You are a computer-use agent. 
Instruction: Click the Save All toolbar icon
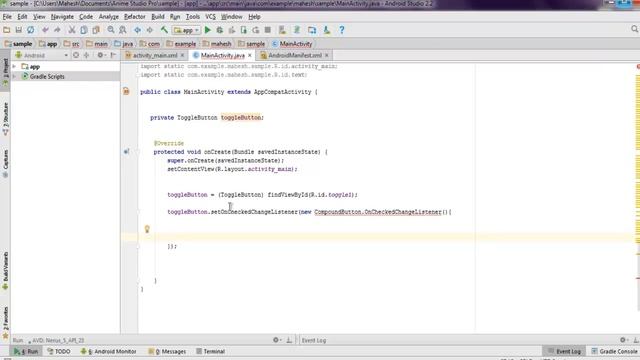coord(18,30)
